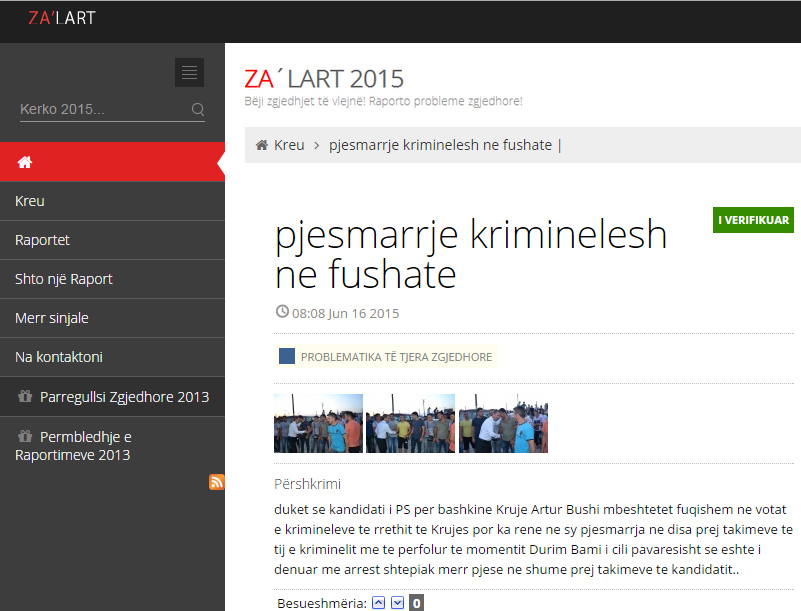Viewport: 801px width, 611px height.
Task: Open the RSS feed via the orange icon
Action: (x=216, y=482)
